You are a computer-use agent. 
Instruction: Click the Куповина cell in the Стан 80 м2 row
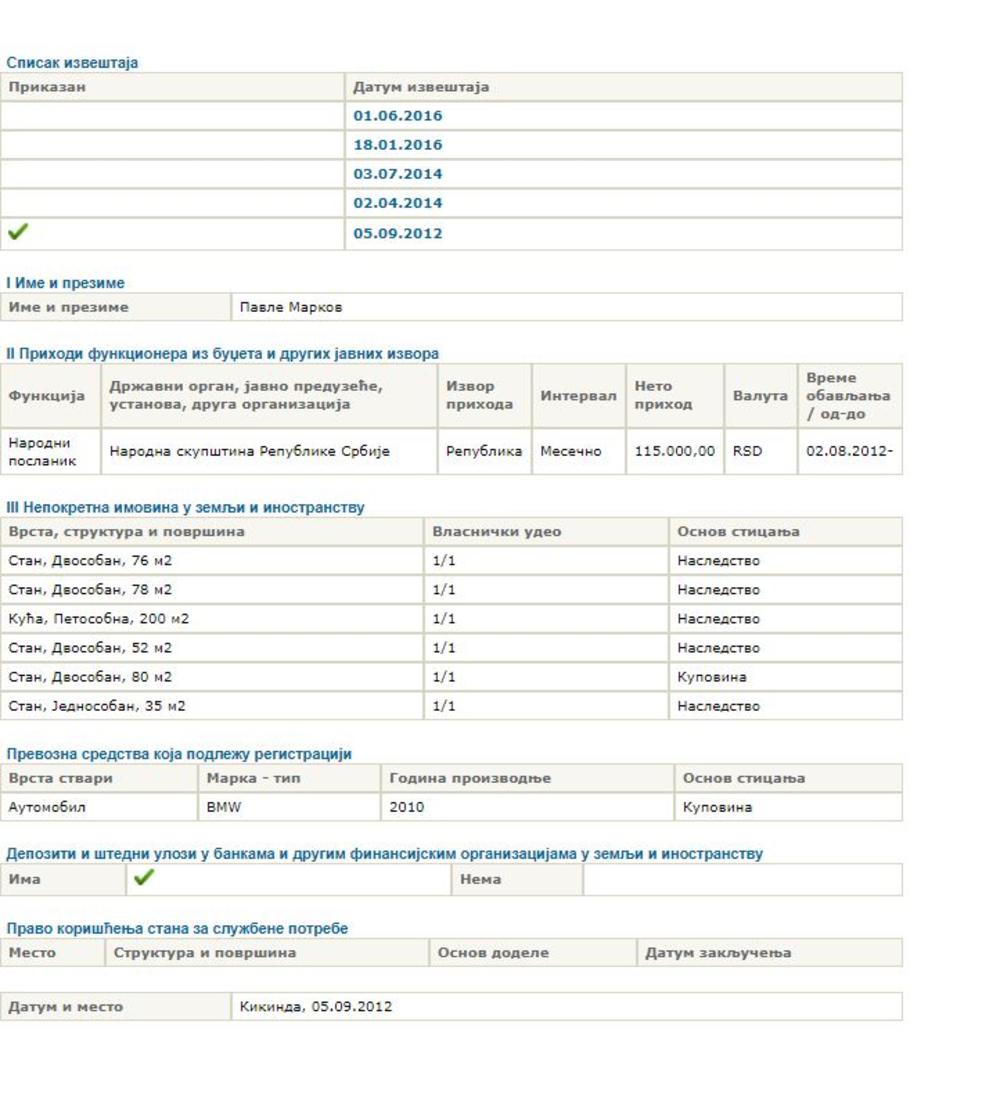coord(711,677)
